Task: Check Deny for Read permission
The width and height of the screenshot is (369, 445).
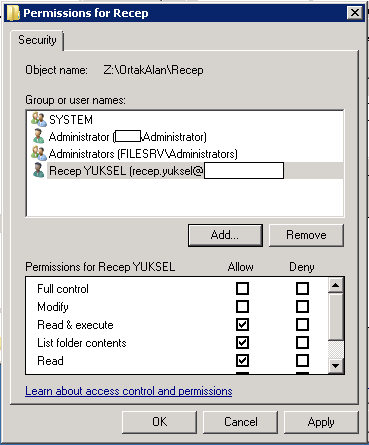Action: (x=302, y=360)
